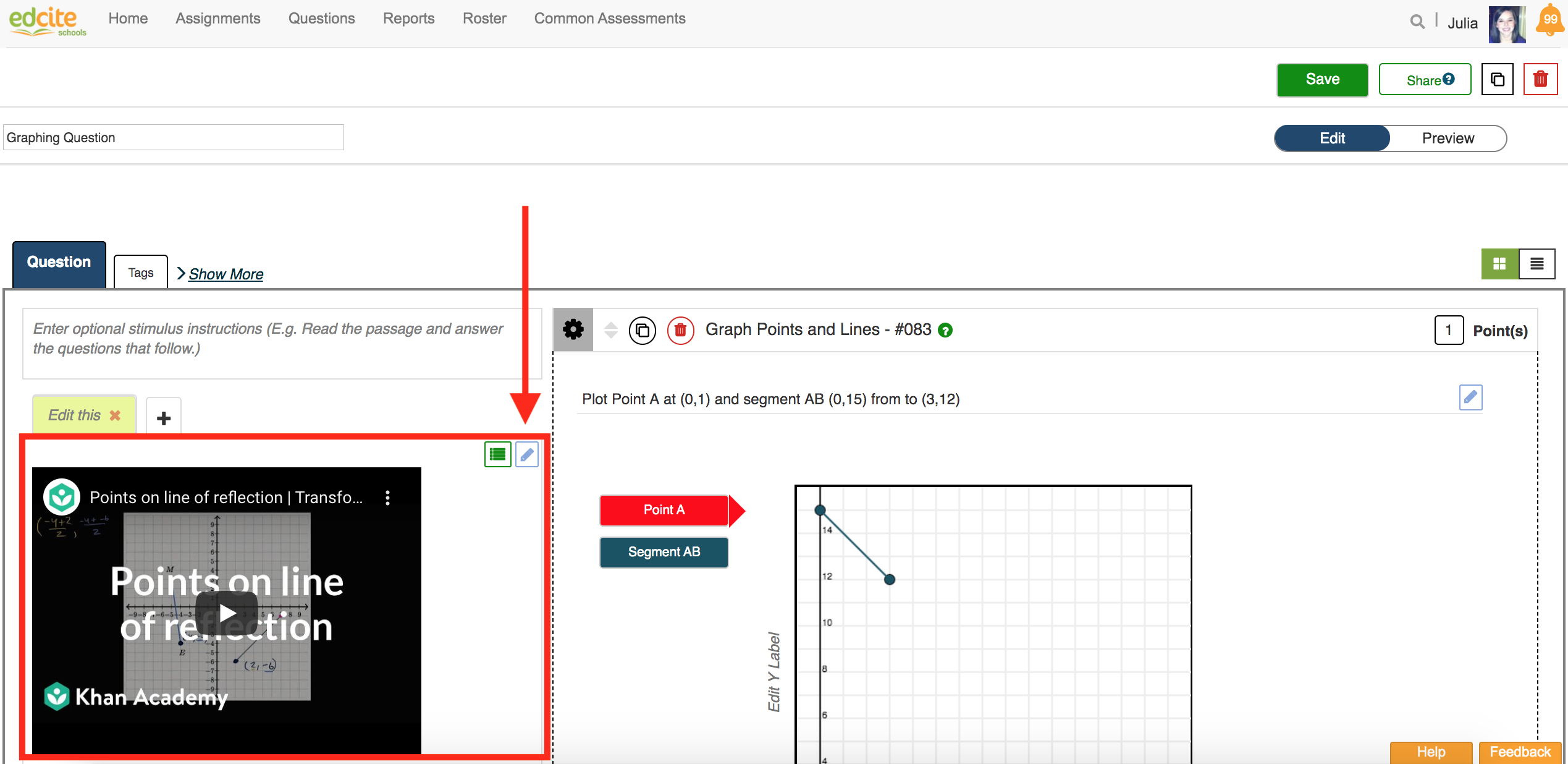This screenshot has width=1568, height=764.
Task: Click the reorder arrows beside the gear icon
Action: coord(610,330)
